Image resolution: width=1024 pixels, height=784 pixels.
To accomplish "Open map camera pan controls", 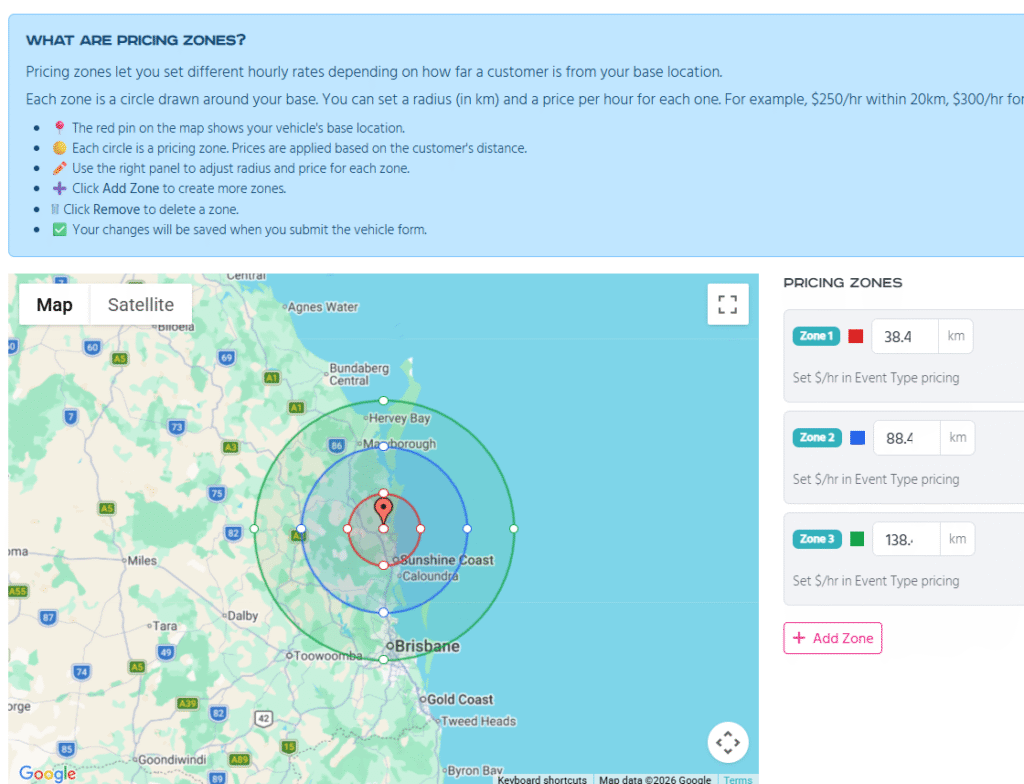I will coord(728,742).
